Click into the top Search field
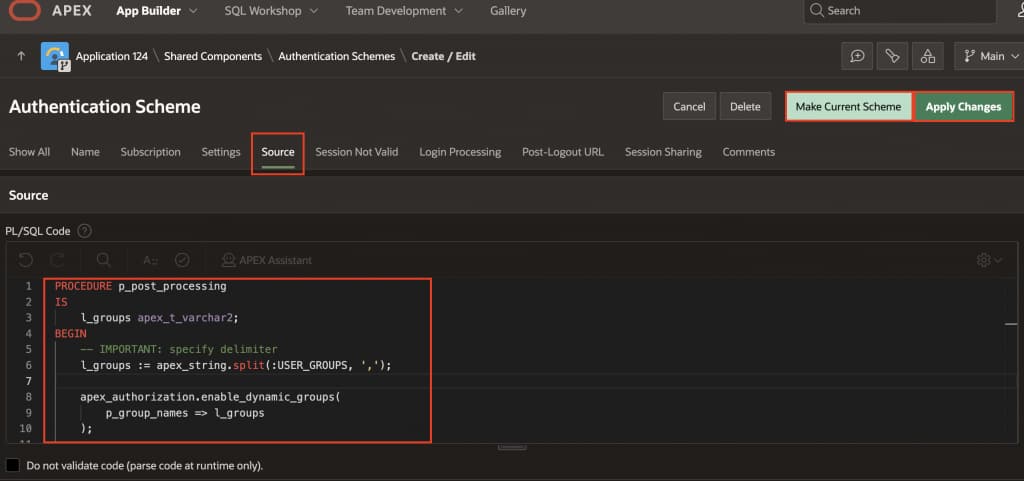1024x481 pixels. pyautogui.click(x=900, y=11)
